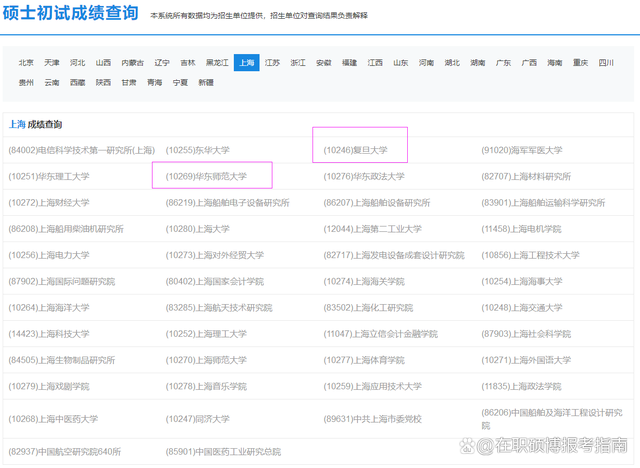This screenshot has height=468, width=640.
Task: Click the highlighted 上海 tab
Action: pyautogui.click(x=247, y=62)
